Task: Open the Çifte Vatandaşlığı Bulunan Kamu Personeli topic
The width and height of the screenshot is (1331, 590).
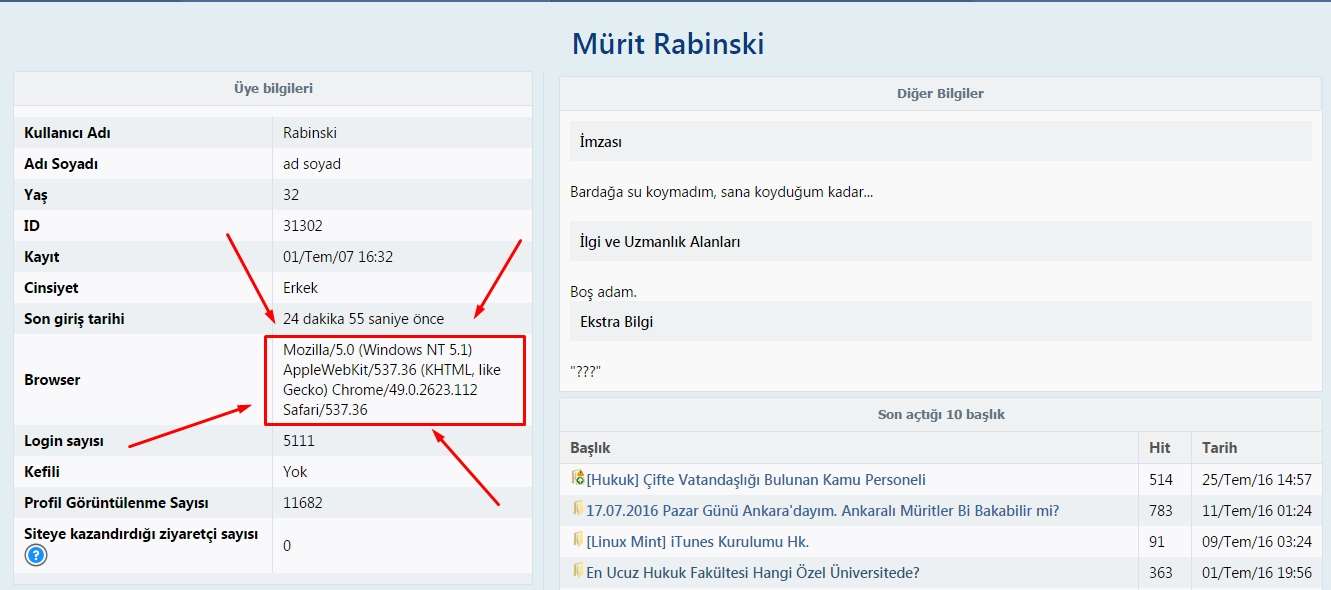Action: coord(756,479)
